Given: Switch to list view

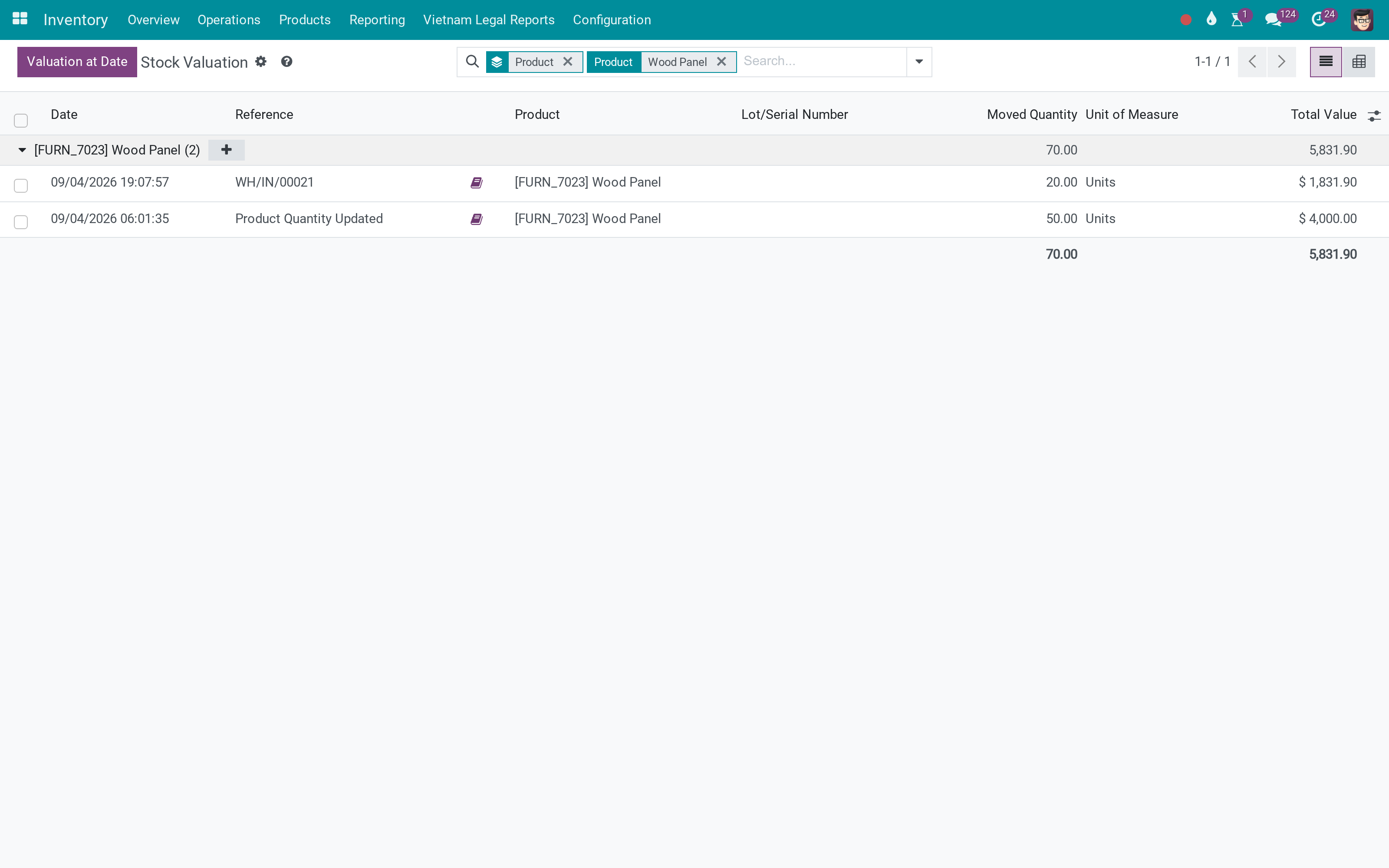Looking at the screenshot, I should [x=1326, y=62].
